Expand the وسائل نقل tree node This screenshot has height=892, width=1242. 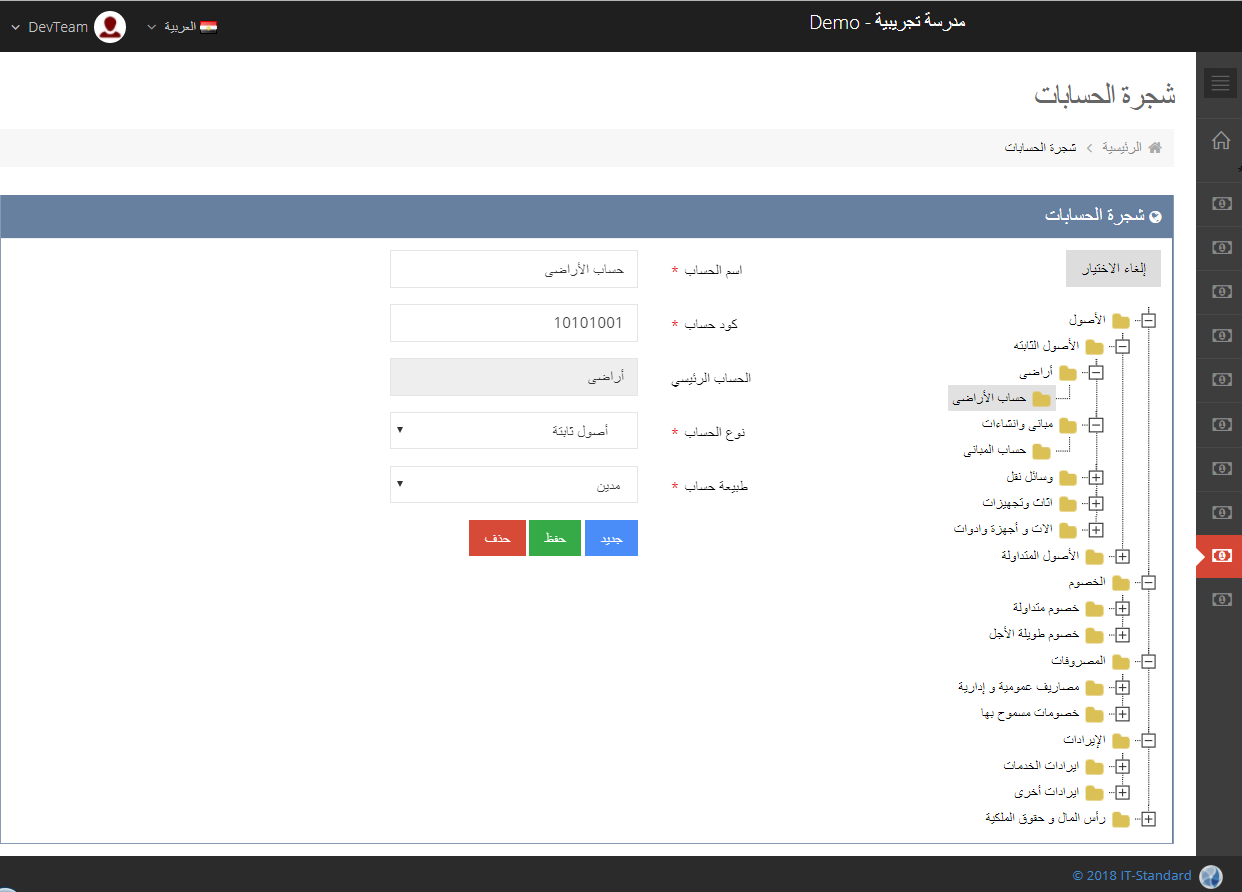[1096, 478]
